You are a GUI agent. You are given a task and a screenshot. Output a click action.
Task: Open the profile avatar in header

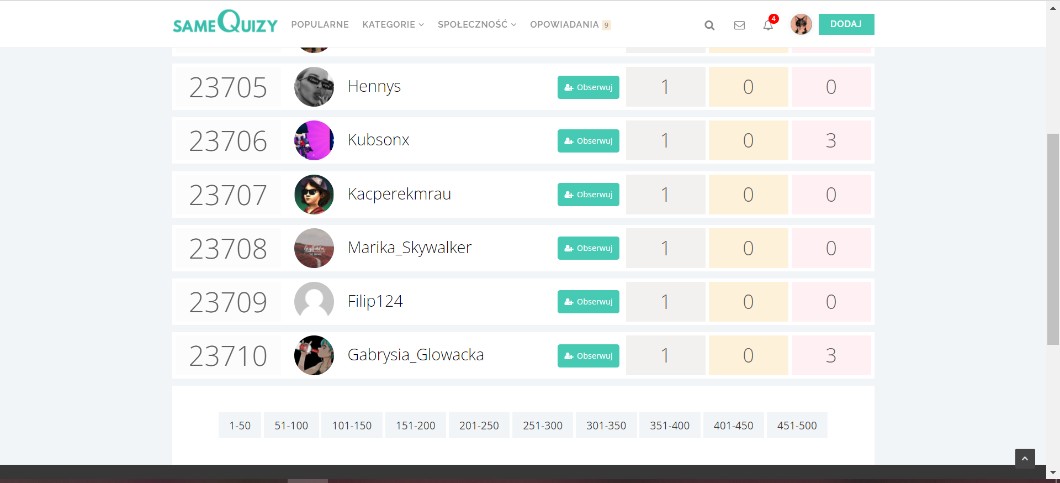800,24
